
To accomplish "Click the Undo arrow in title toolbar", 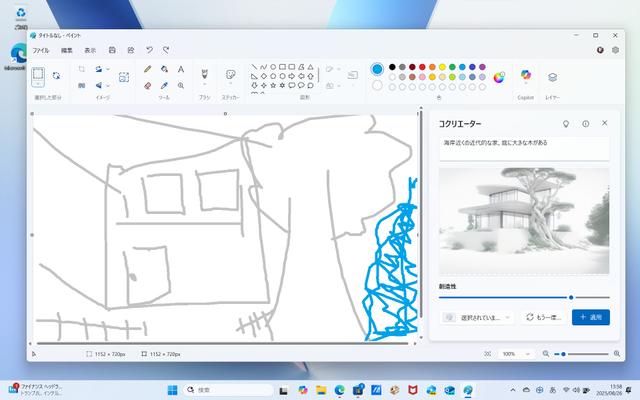I will point(149,49).
